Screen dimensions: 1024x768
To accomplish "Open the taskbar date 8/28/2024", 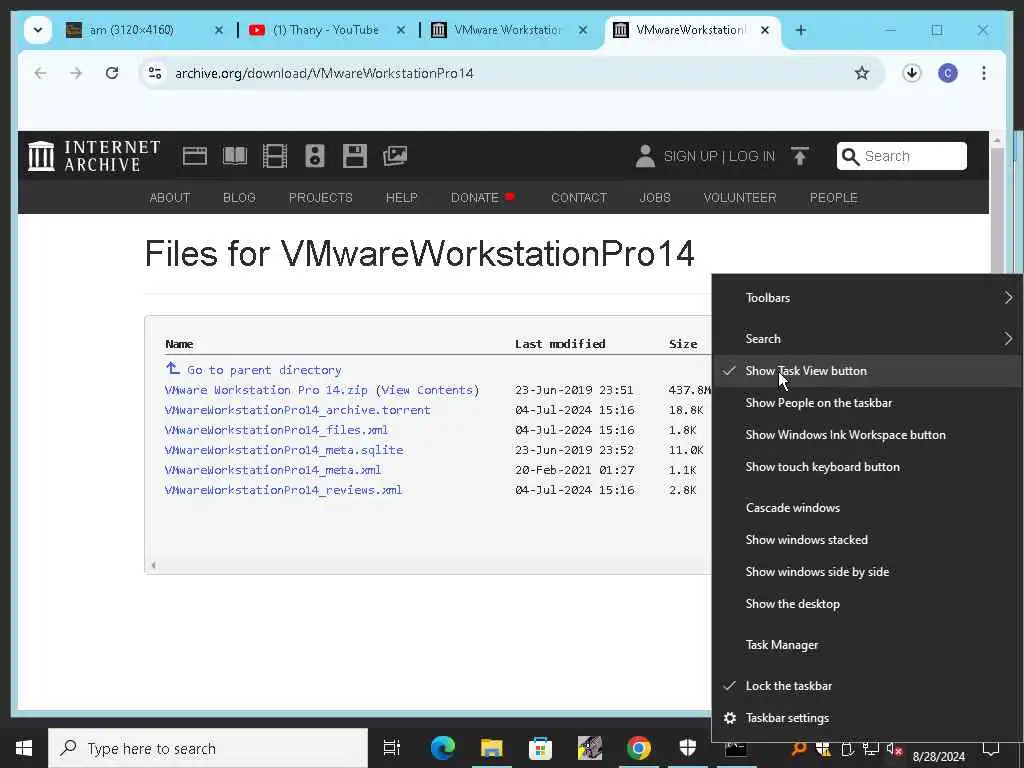I will (938, 757).
